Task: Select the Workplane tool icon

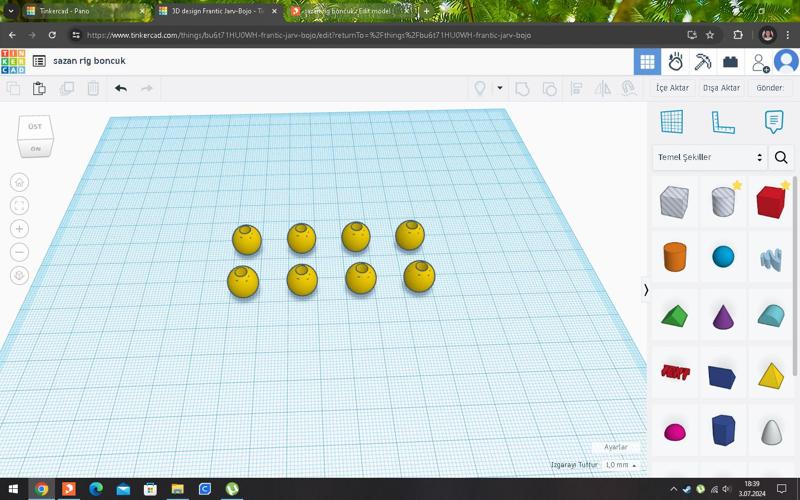Action: (x=671, y=122)
